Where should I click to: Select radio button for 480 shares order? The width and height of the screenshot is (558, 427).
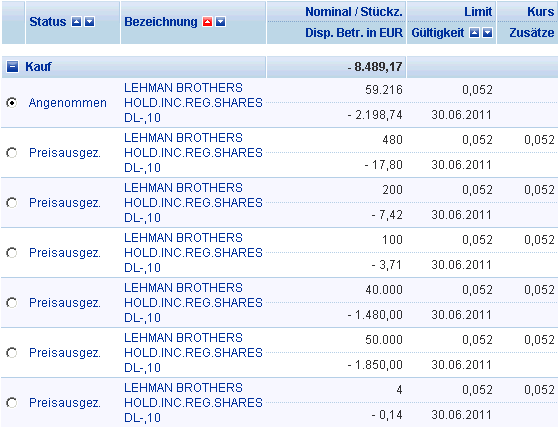pos(12,153)
